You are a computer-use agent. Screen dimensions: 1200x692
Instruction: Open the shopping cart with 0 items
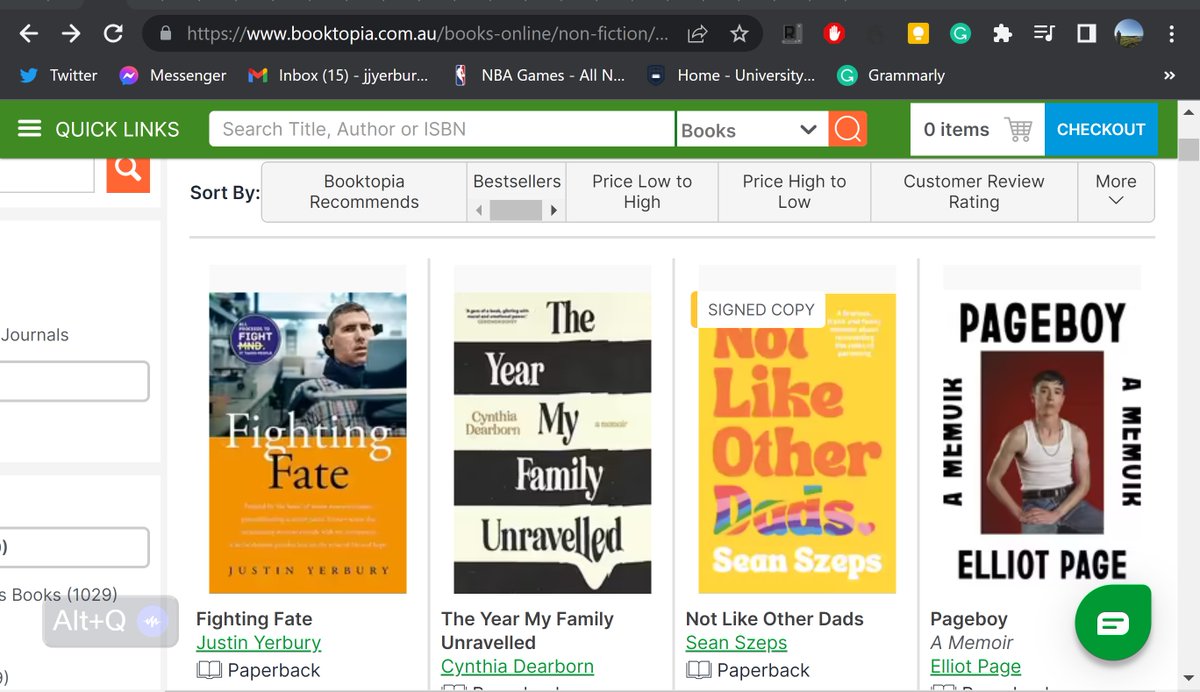[x=977, y=129]
